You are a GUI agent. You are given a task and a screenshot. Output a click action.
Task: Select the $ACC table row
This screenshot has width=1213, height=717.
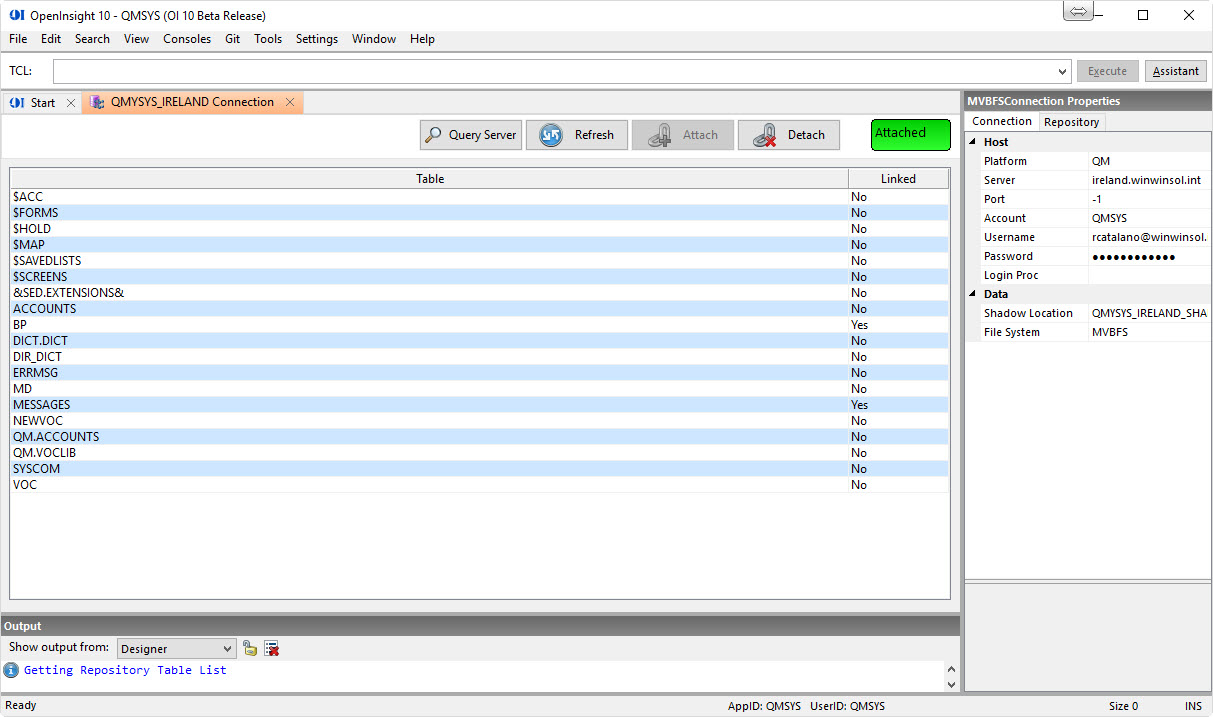(479, 197)
